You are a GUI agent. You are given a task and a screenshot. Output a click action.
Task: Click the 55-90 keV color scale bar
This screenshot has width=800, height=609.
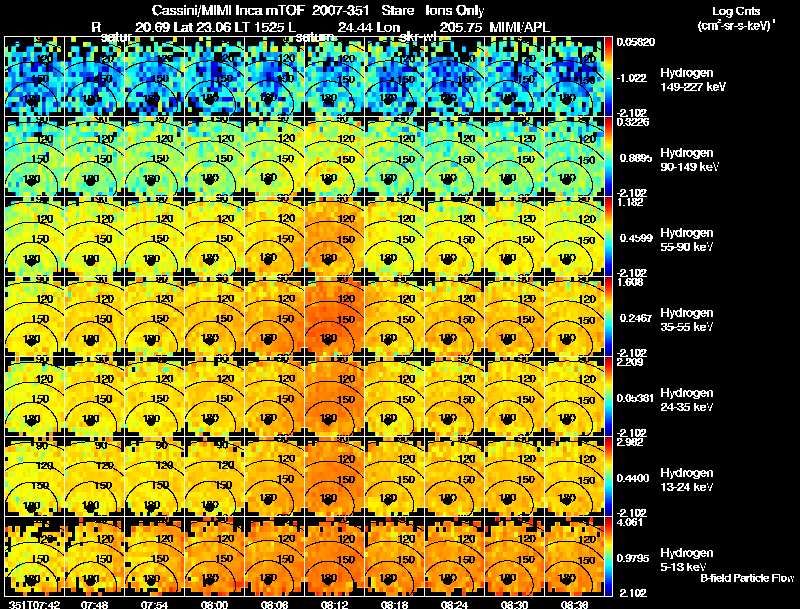point(608,237)
